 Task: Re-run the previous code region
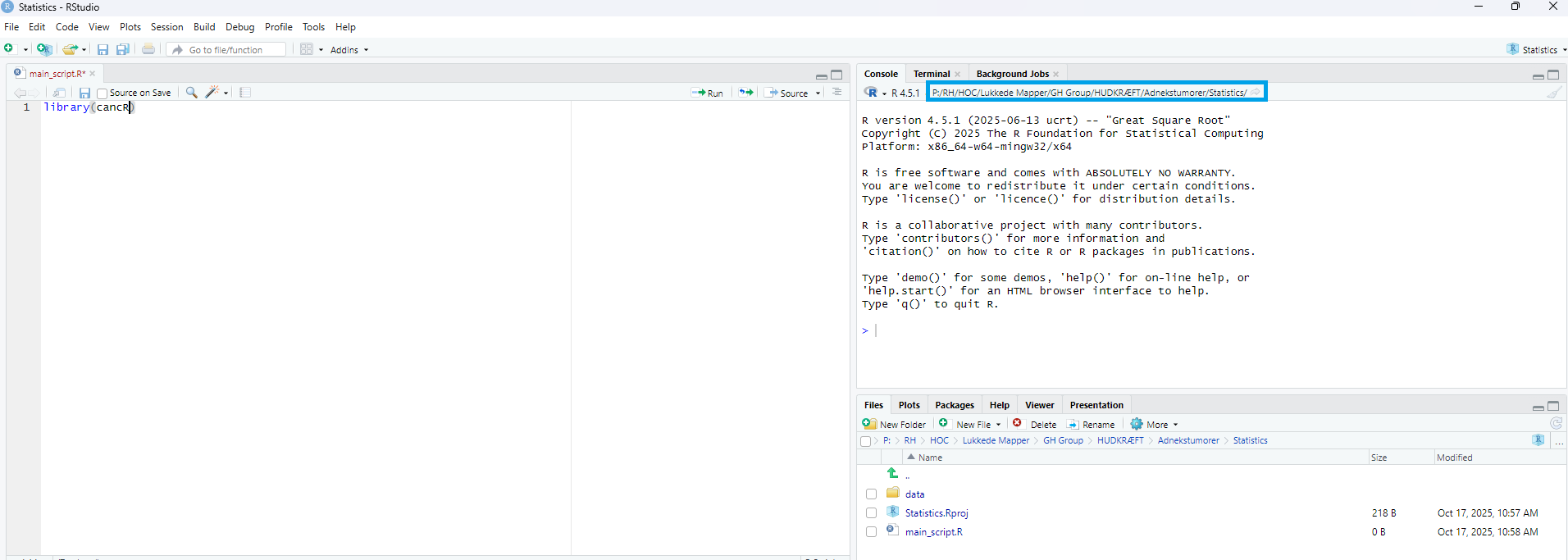(x=745, y=93)
